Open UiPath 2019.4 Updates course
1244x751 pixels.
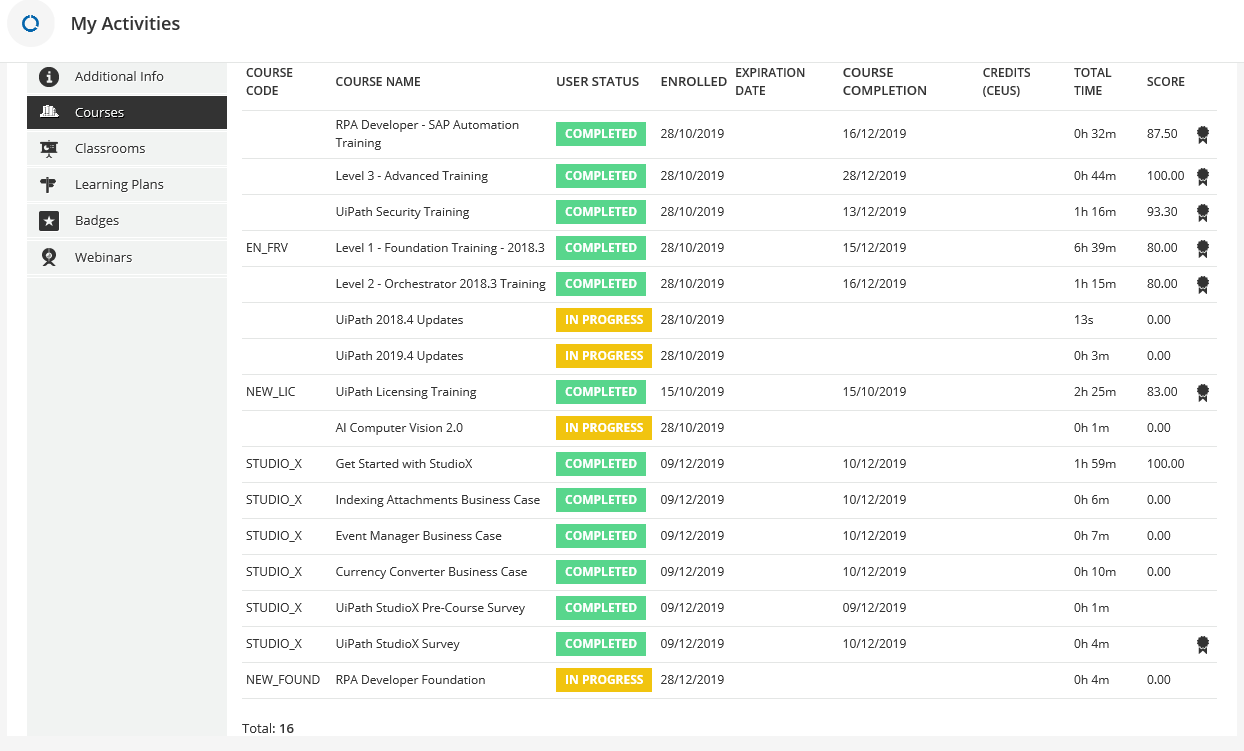399,356
